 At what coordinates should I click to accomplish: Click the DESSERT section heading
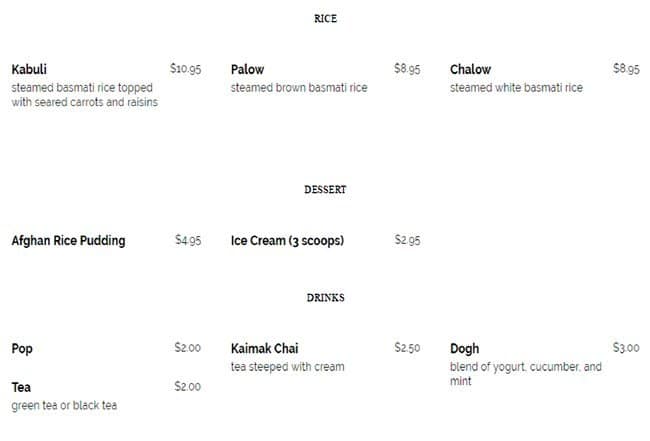[x=325, y=190]
